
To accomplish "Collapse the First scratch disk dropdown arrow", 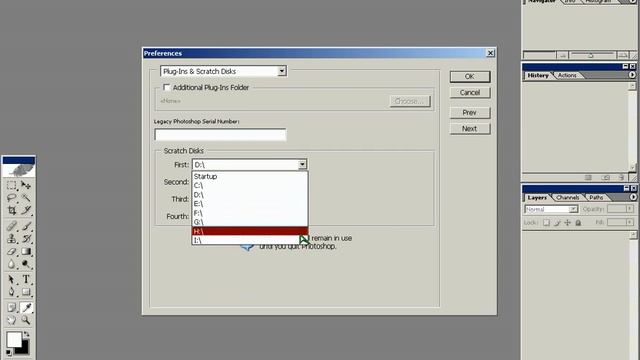I will click(302, 164).
